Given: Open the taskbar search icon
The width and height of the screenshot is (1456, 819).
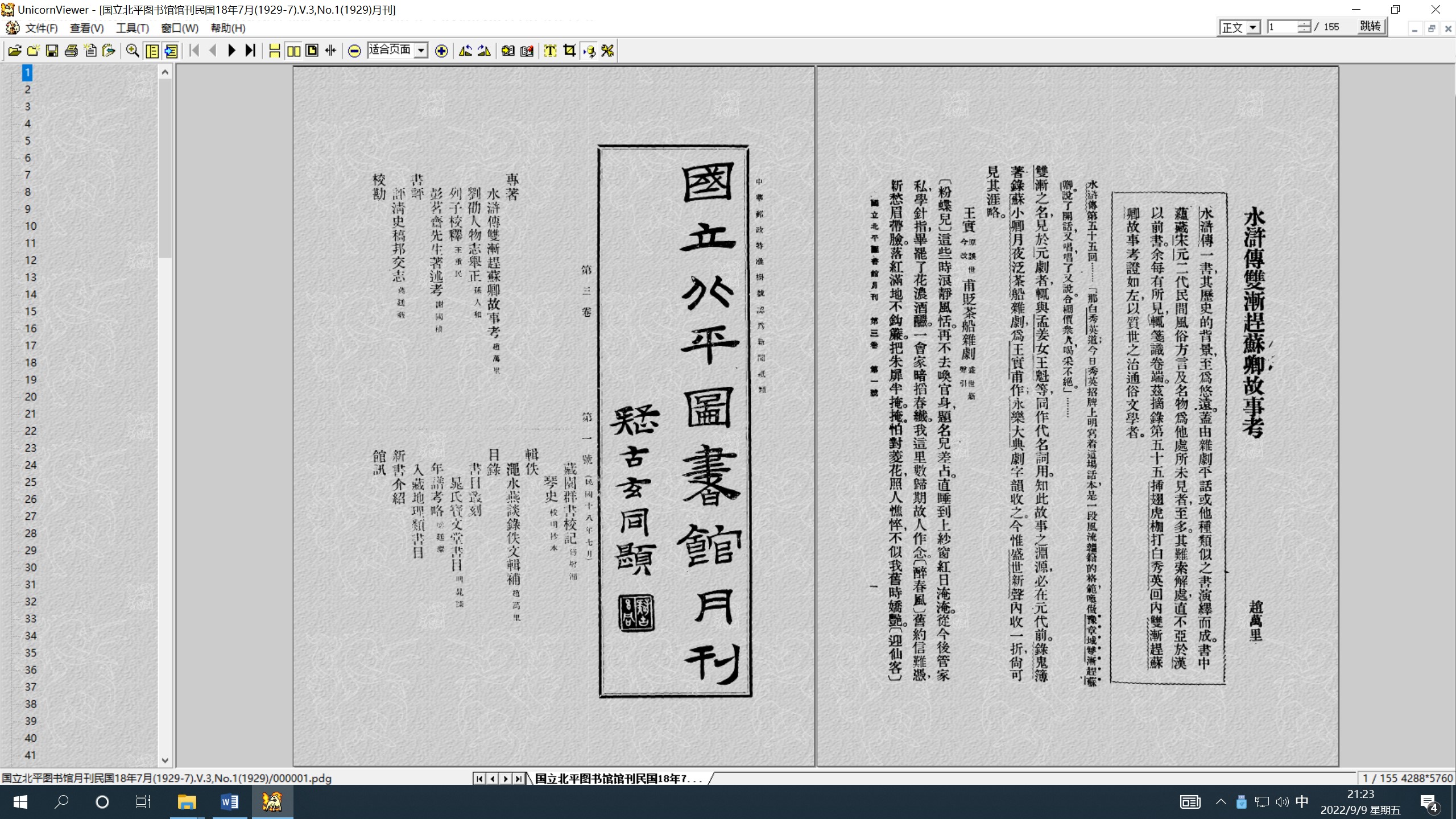Looking at the screenshot, I should point(61,802).
